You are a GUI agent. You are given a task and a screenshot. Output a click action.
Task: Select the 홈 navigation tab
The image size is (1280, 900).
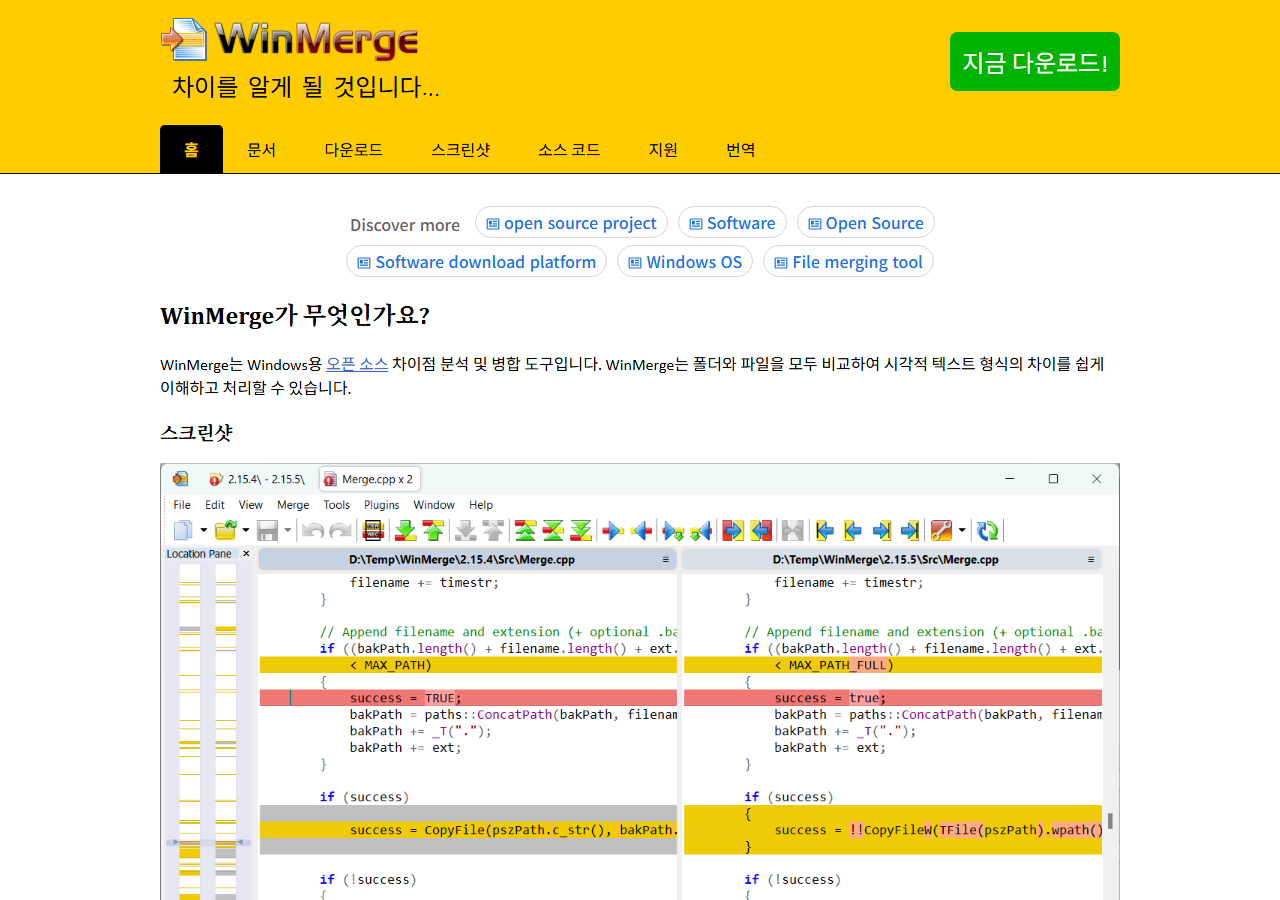click(191, 149)
